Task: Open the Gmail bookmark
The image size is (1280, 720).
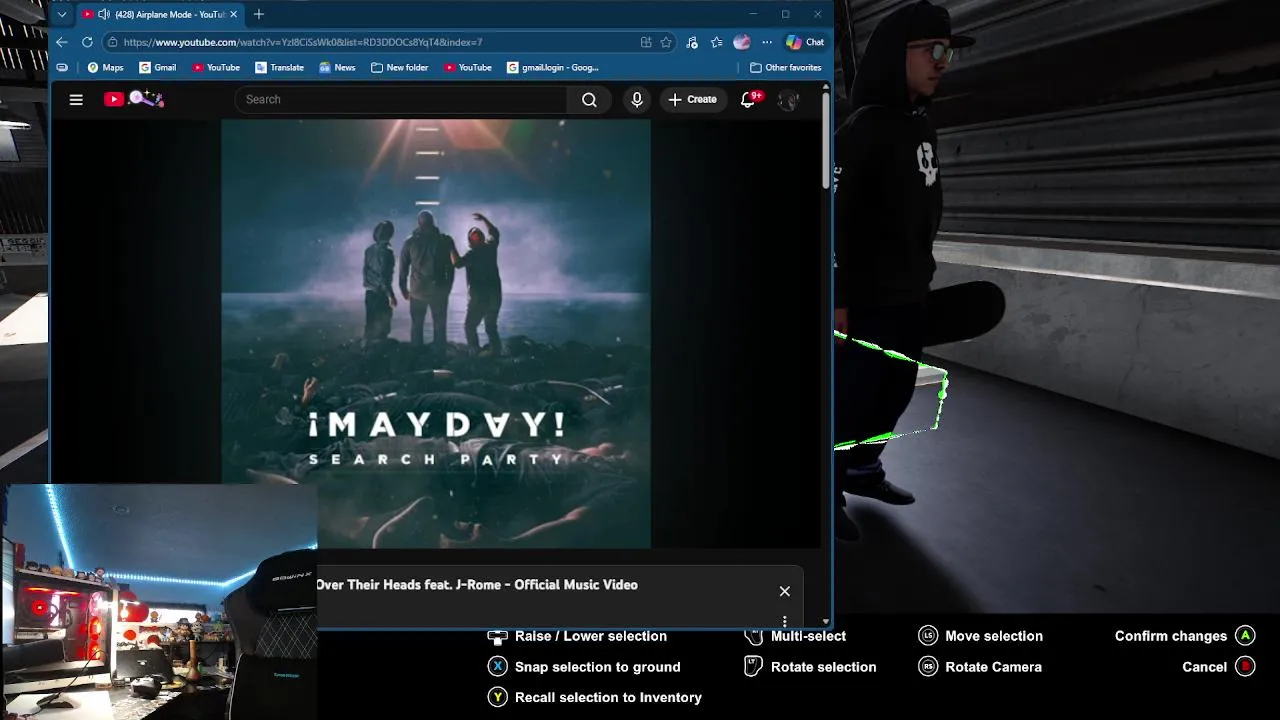Action: [157, 67]
